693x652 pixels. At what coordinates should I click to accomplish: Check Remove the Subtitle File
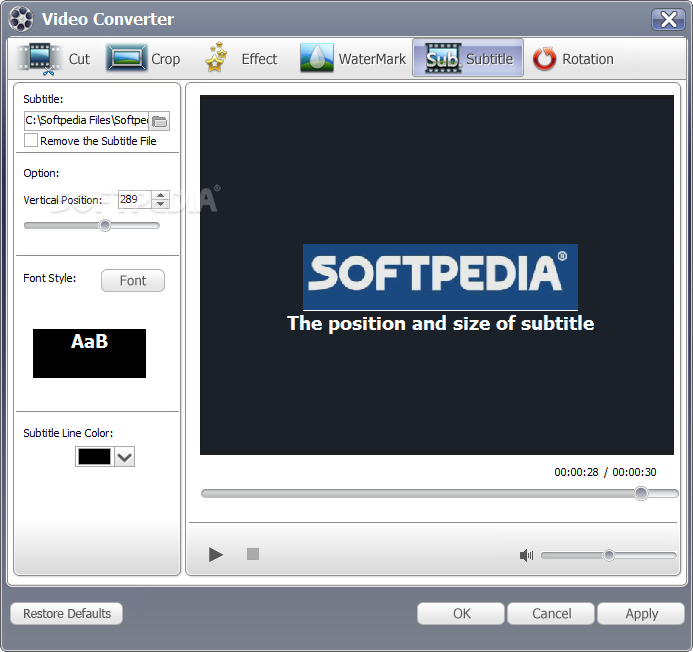[x=31, y=141]
